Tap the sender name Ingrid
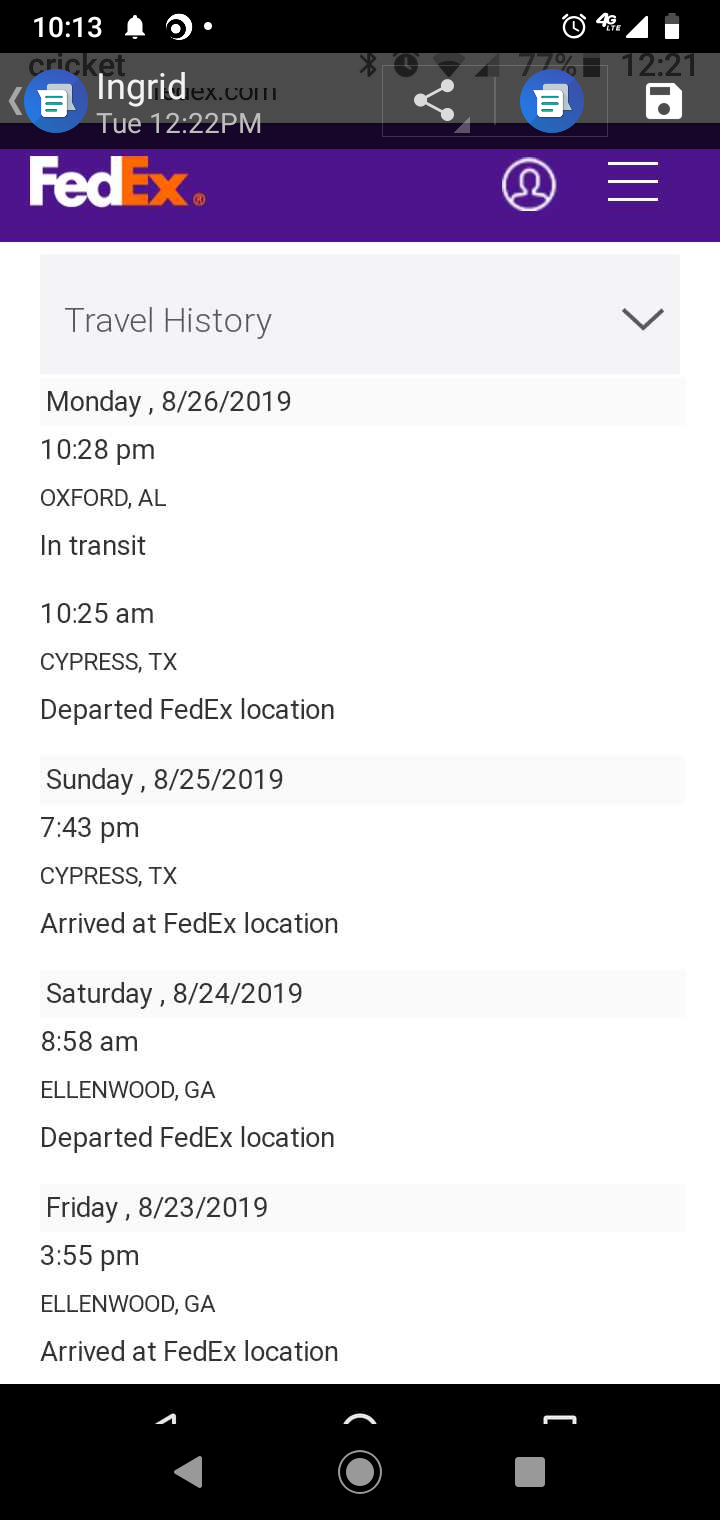 (141, 88)
